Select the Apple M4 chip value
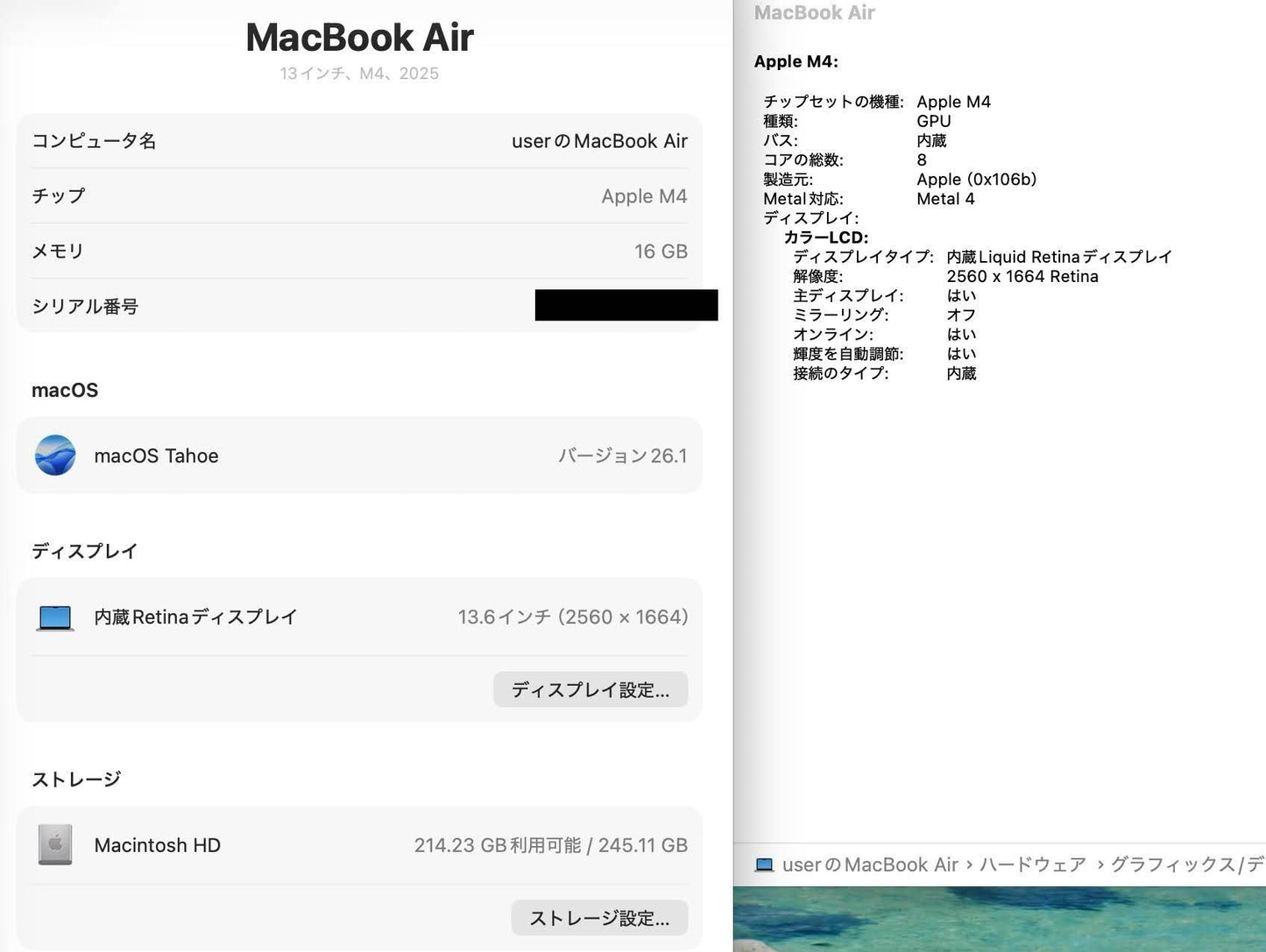The height and width of the screenshot is (952, 1266). 644,195
